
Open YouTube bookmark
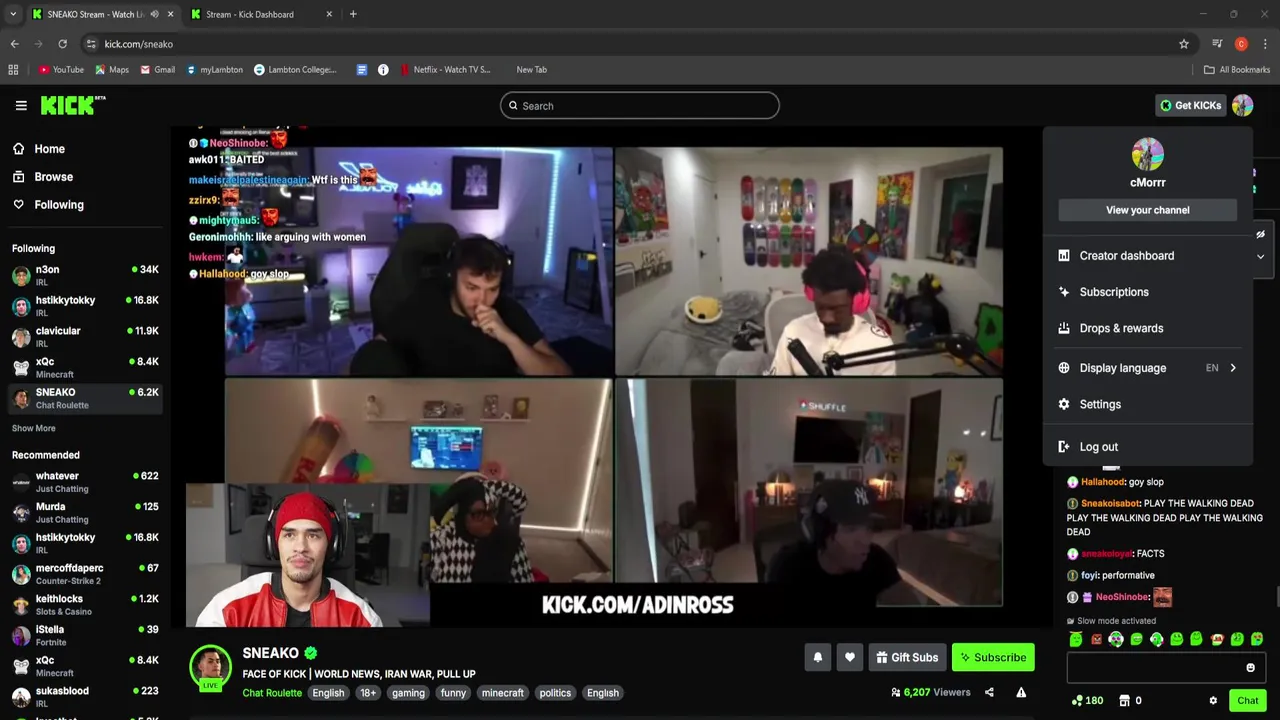(x=61, y=70)
